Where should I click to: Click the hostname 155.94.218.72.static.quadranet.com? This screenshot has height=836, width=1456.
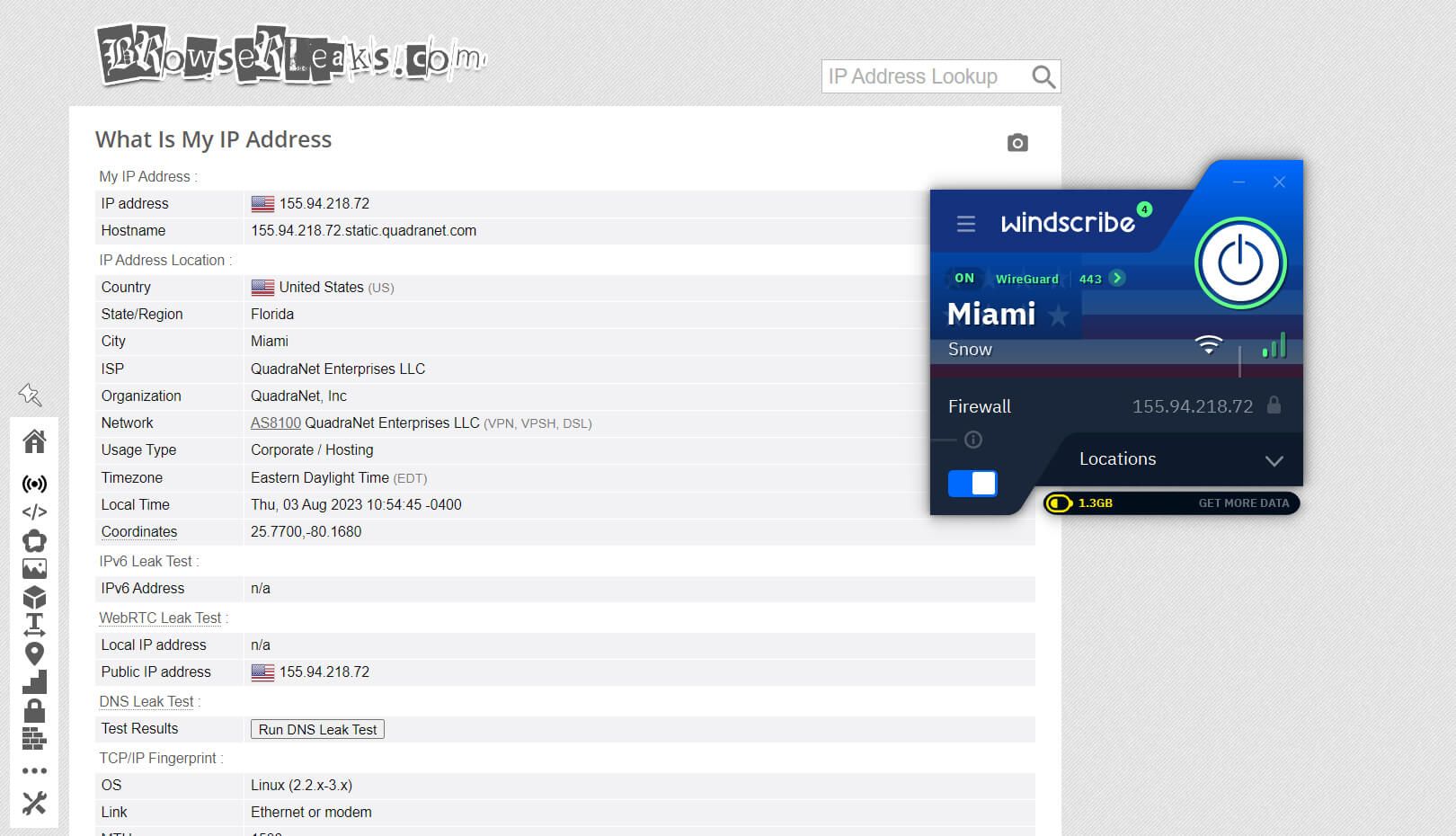[x=363, y=230]
